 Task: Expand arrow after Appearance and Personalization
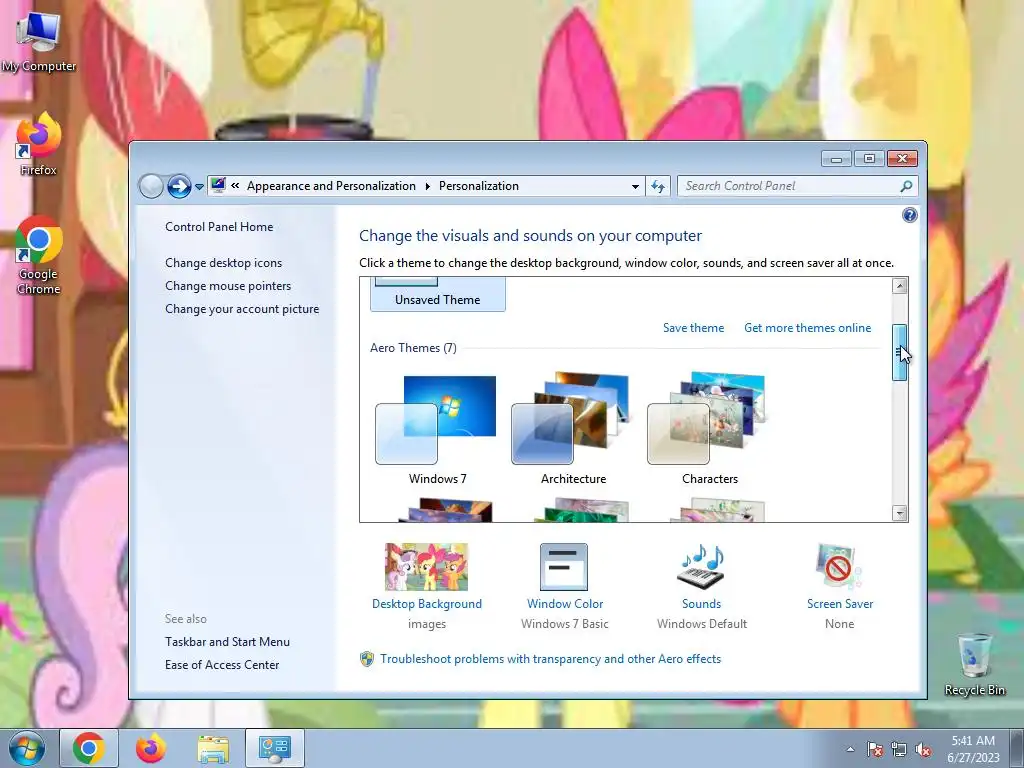click(428, 186)
